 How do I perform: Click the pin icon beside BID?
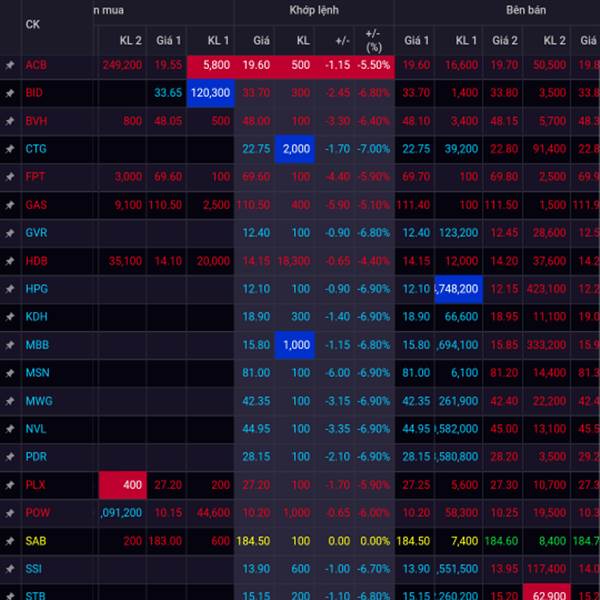click(10, 93)
